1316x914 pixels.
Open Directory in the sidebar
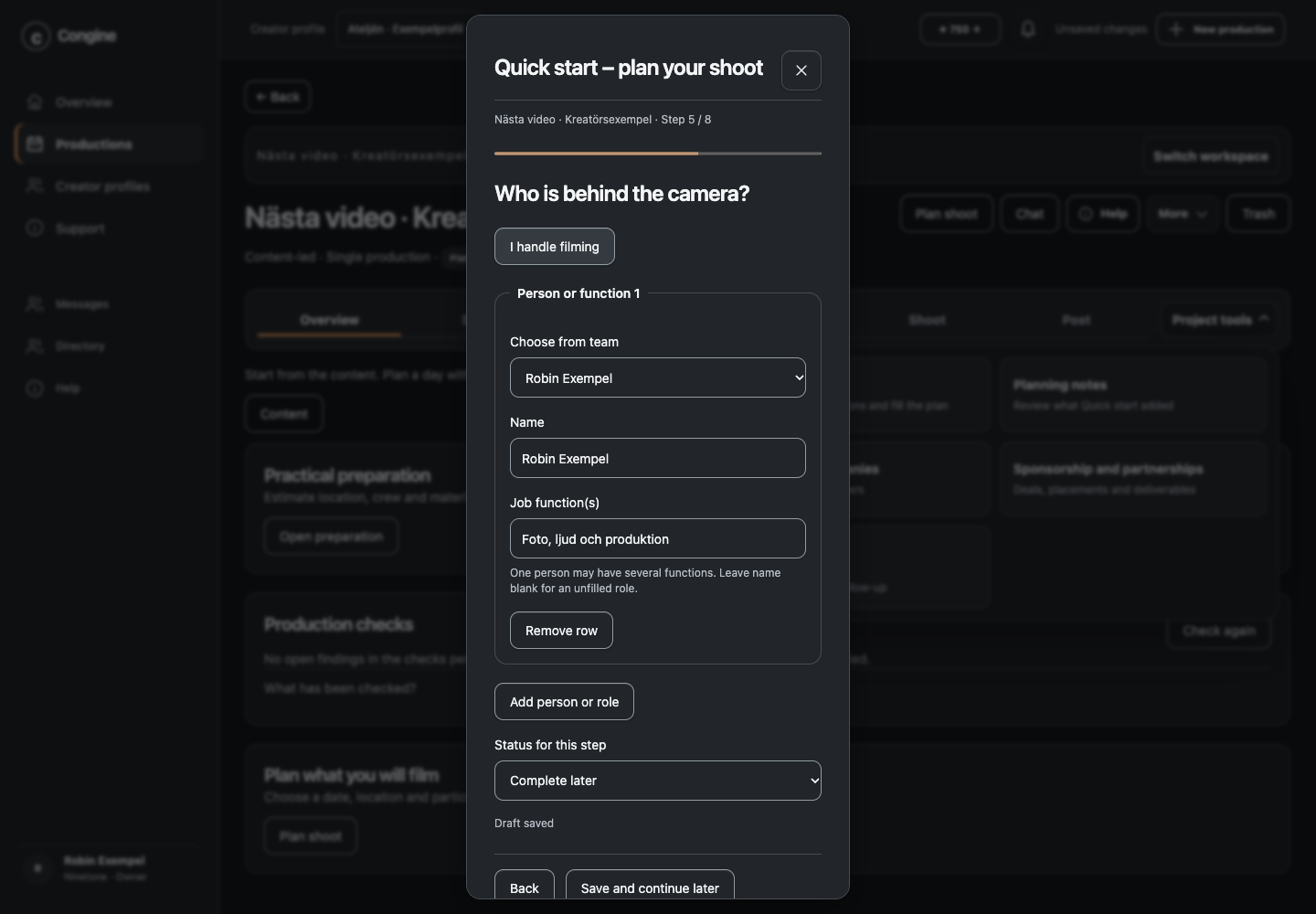click(110, 345)
